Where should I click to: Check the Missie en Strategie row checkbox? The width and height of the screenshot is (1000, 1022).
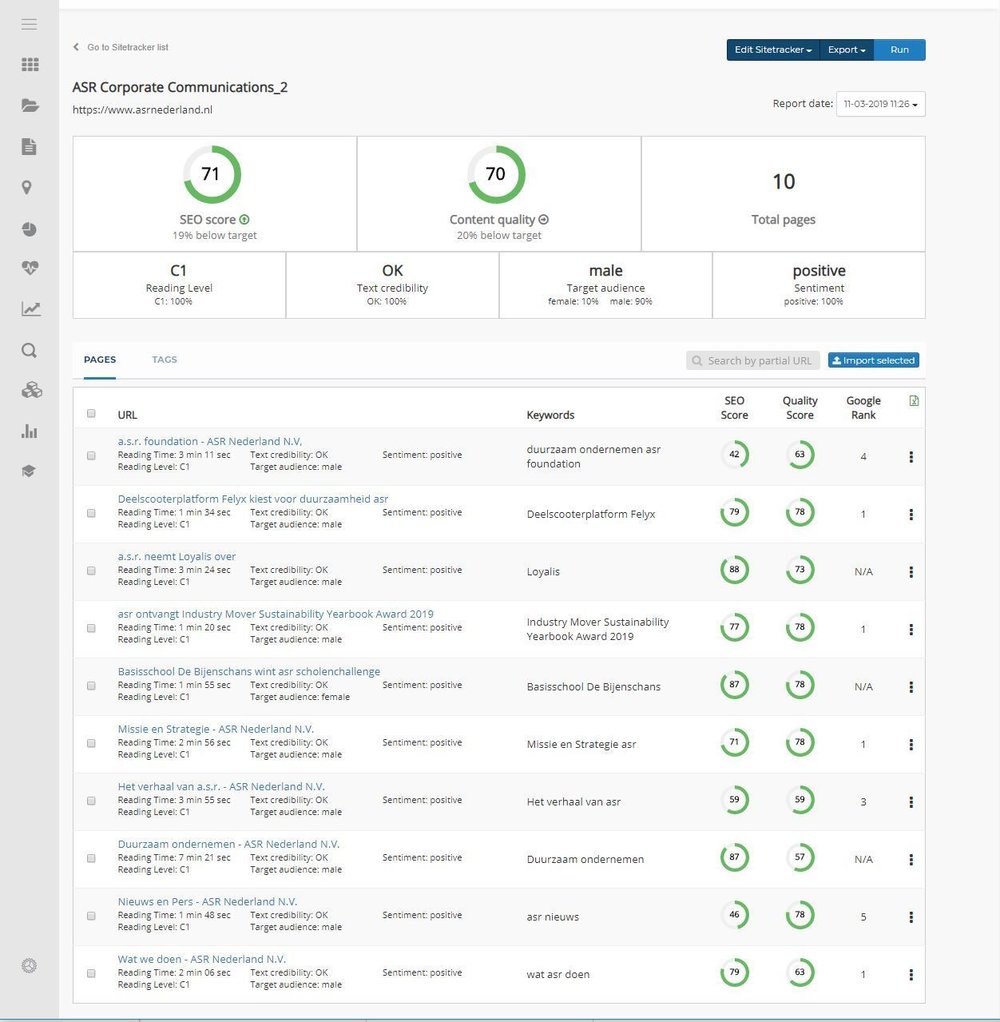[91, 743]
